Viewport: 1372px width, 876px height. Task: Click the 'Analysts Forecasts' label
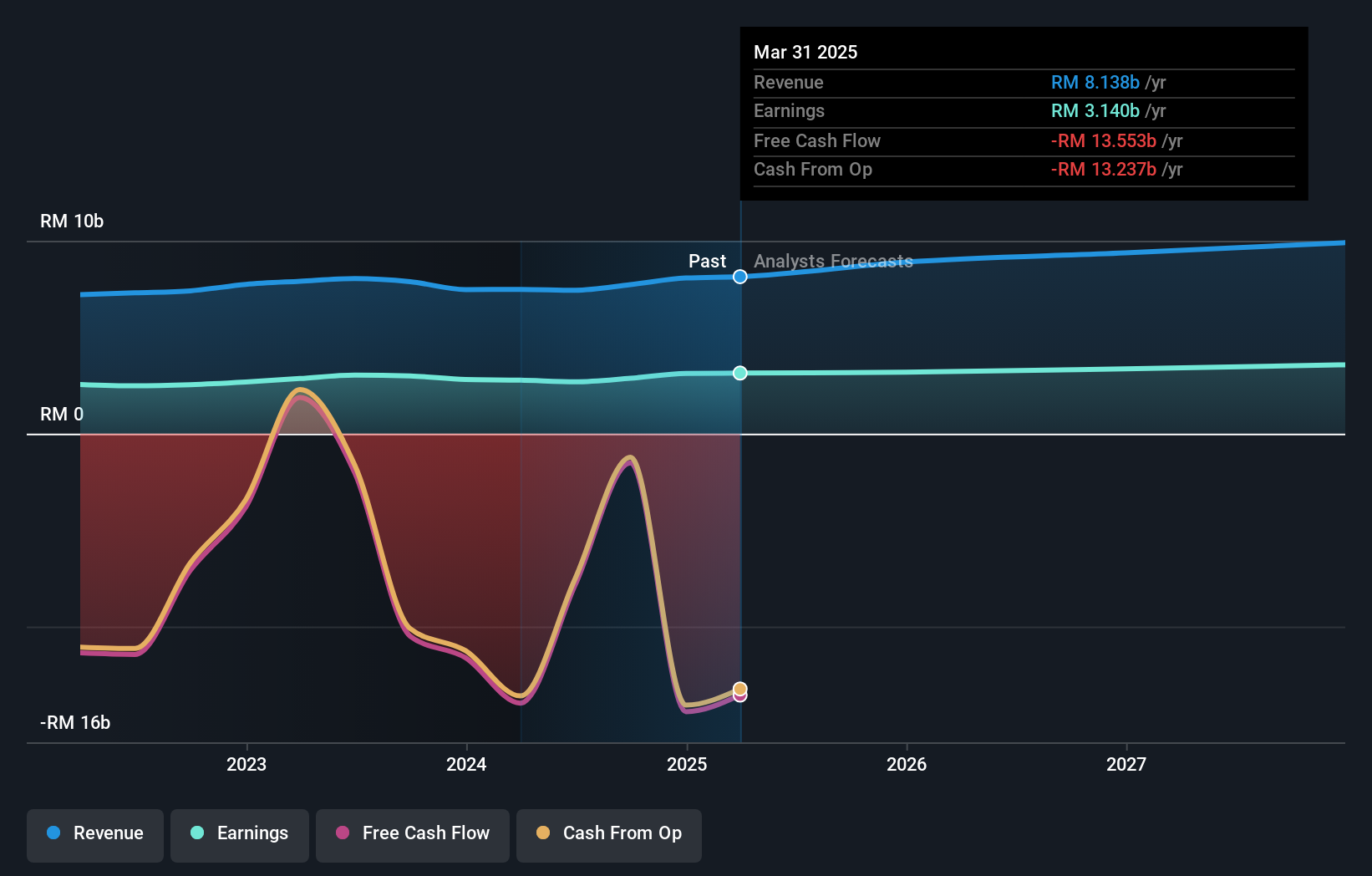pyautogui.click(x=833, y=262)
